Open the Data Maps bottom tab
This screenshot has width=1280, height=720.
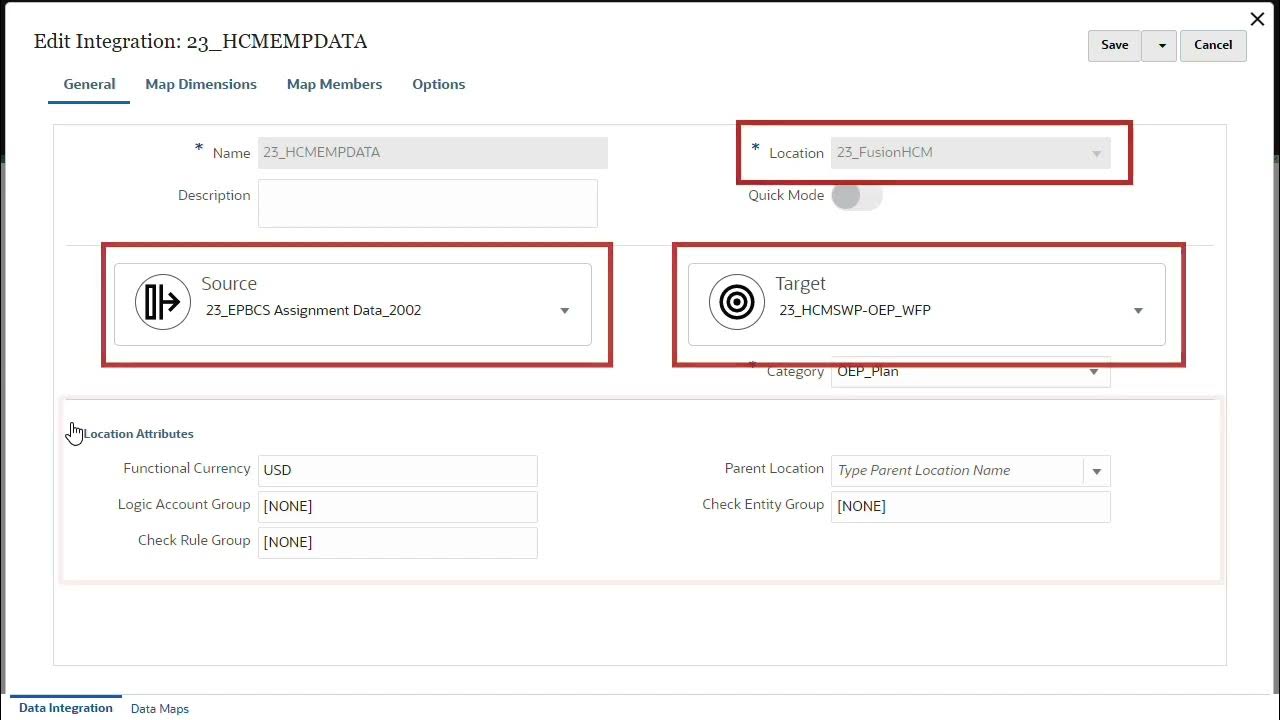point(160,709)
